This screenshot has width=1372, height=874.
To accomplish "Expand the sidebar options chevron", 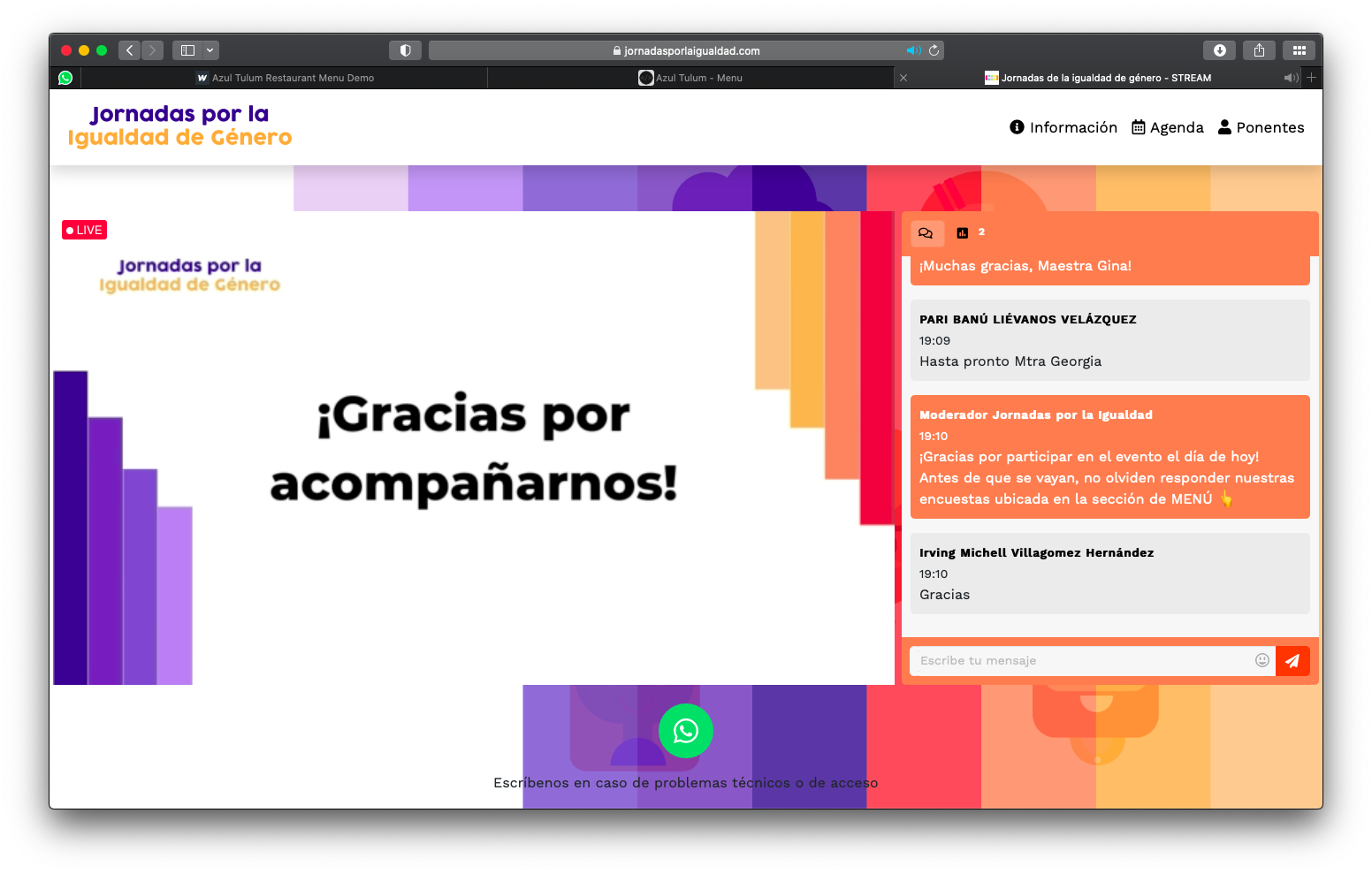I will pyautogui.click(x=210, y=50).
